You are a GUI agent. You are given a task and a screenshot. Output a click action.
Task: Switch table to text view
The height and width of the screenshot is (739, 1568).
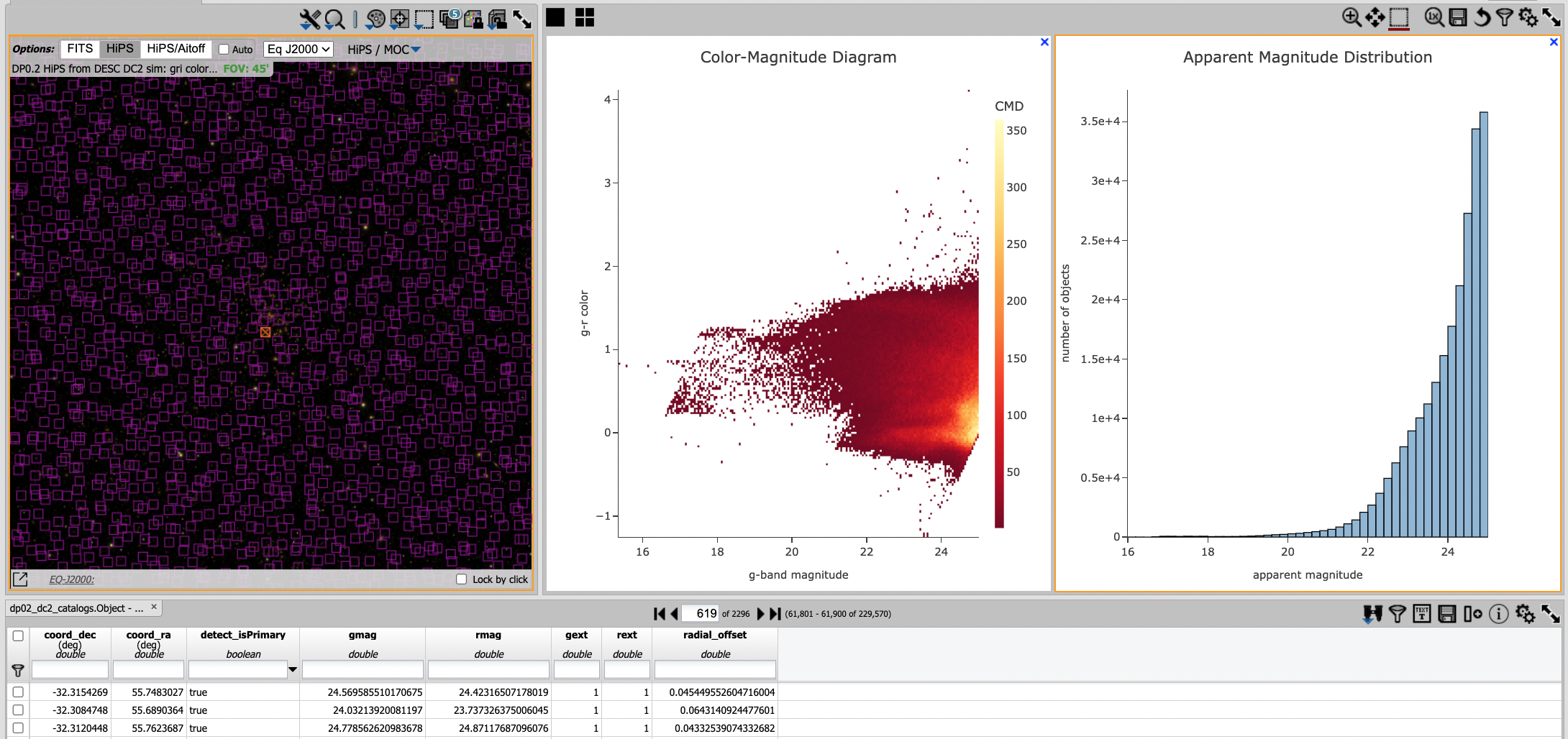pyautogui.click(x=1422, y=614)
